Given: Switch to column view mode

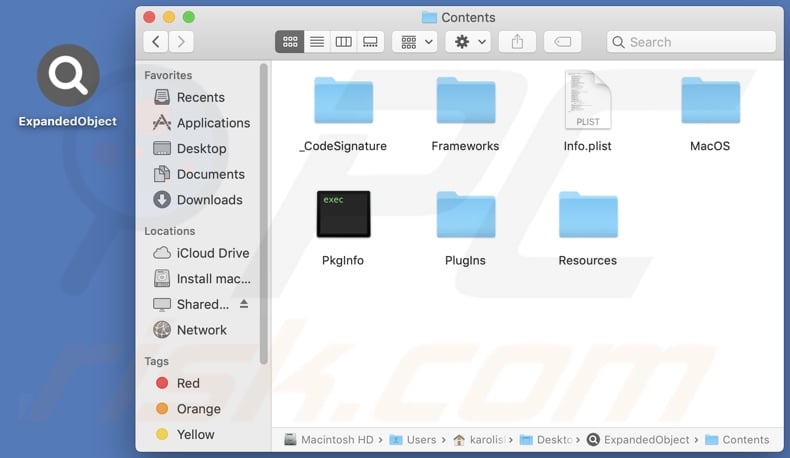Looking at the screenshot, I should pos(343,42).
